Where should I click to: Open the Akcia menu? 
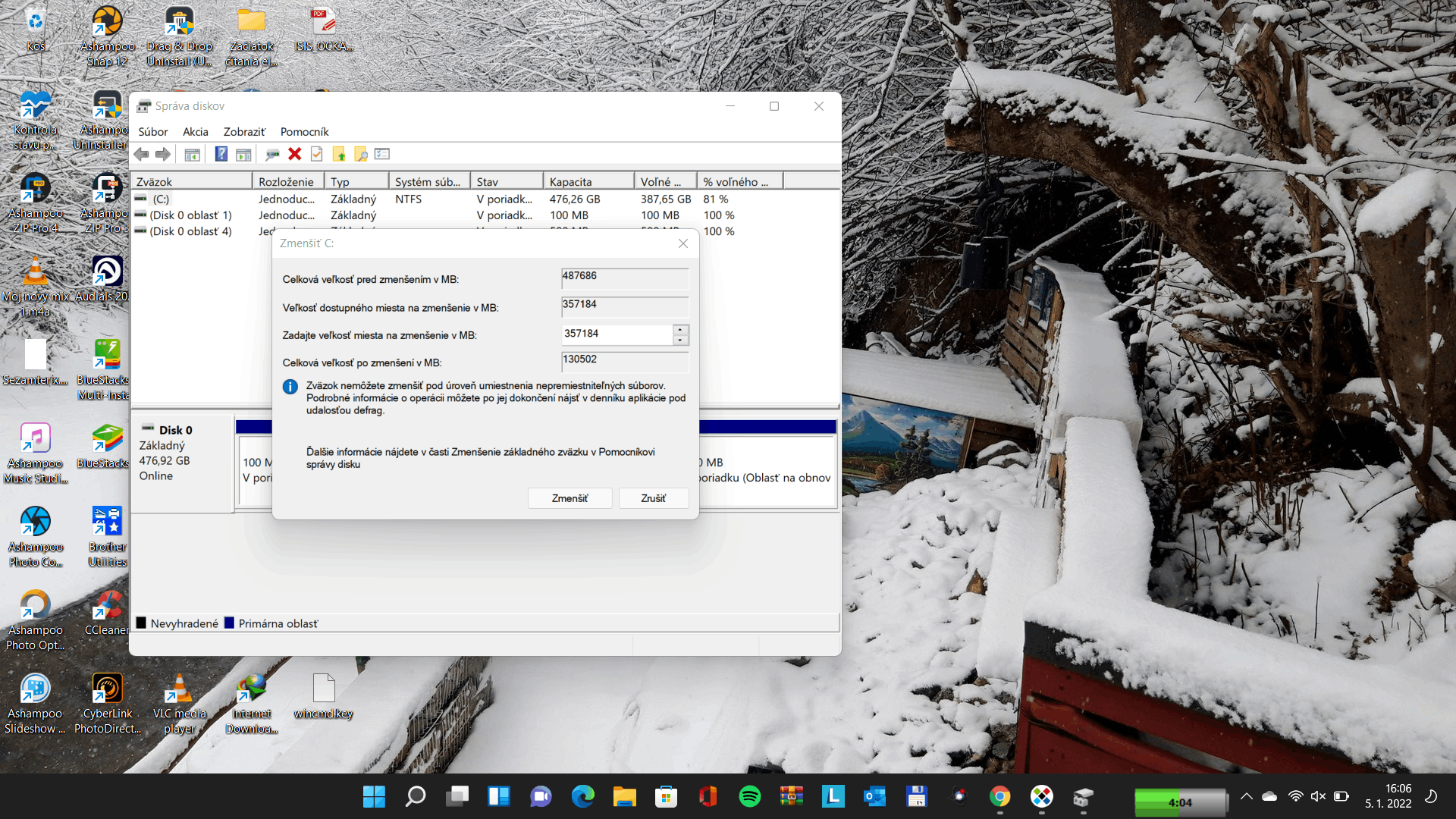point(195,132)
